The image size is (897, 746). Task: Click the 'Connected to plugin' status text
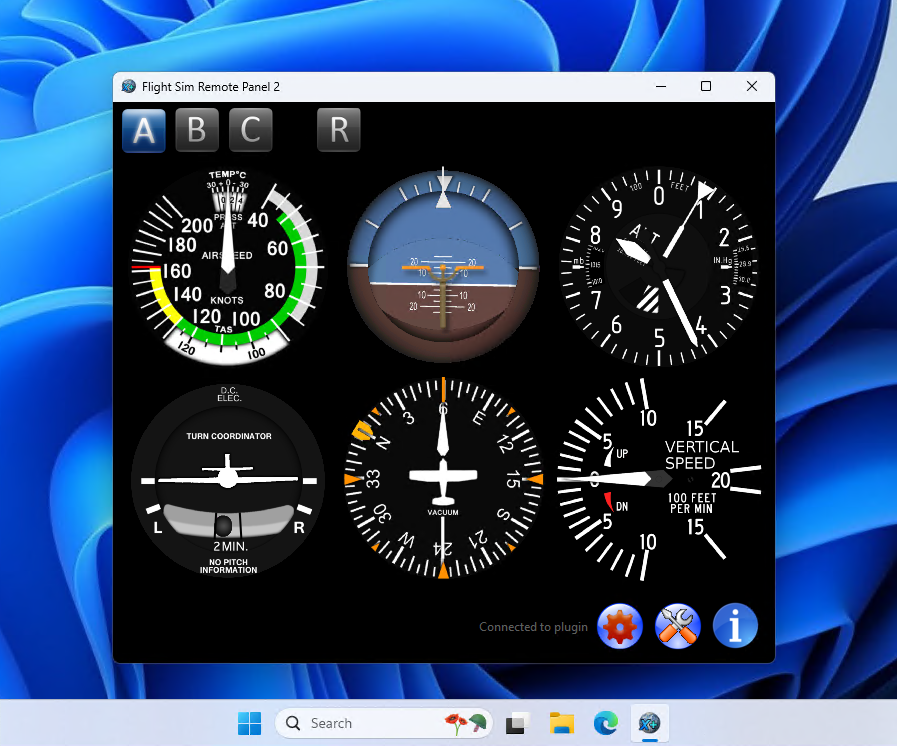click(x=533, y=627)
